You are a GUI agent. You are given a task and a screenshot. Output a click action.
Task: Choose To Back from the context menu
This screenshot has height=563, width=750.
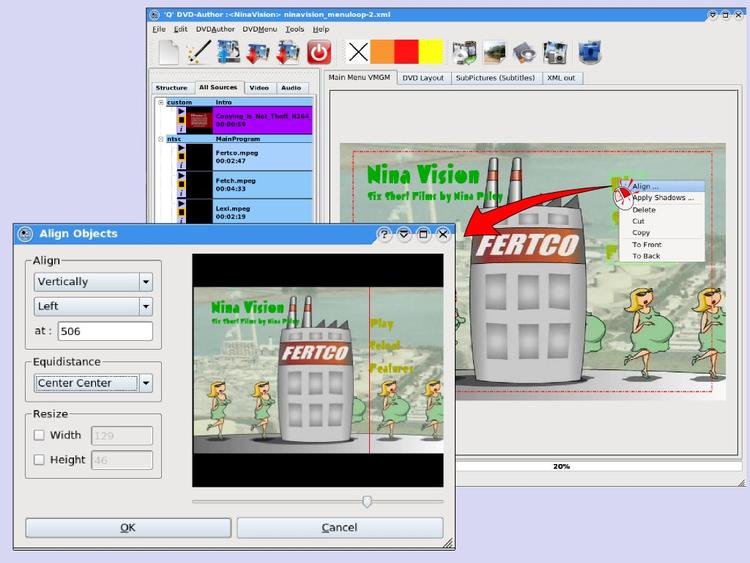[662, 256]
